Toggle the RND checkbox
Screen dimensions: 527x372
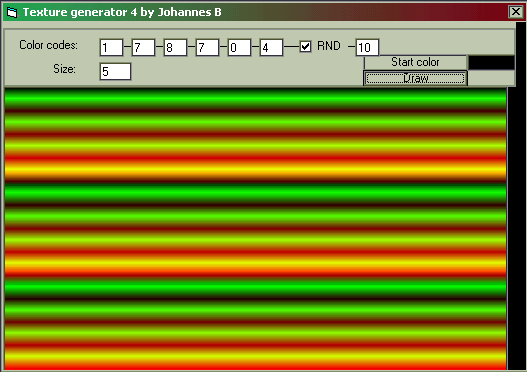[x=305, y=46]
